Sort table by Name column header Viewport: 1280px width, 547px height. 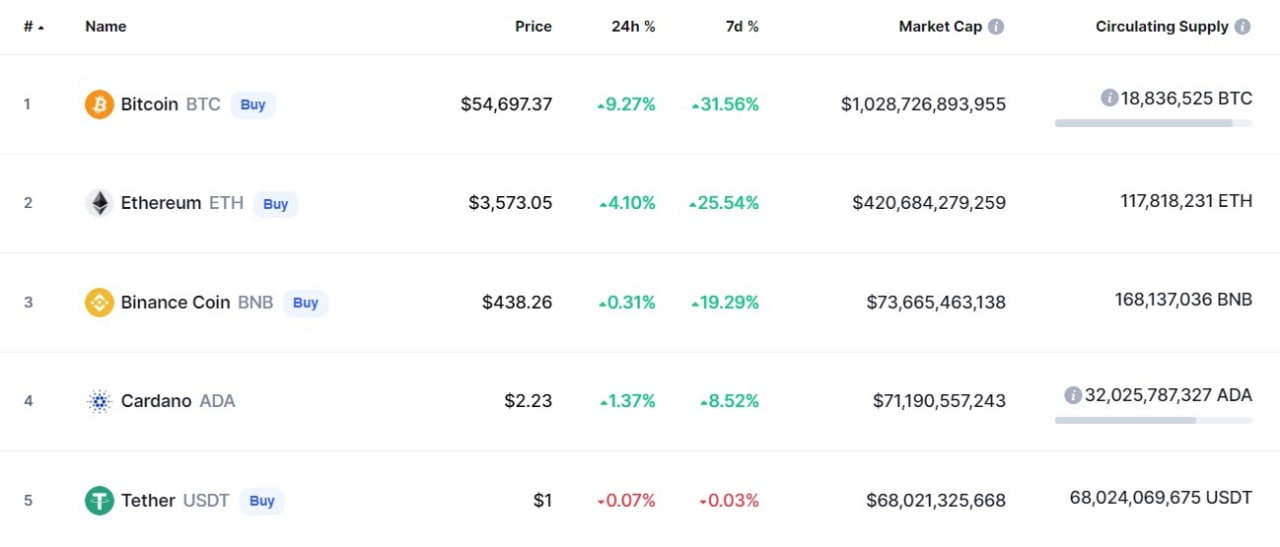pyautogui.click(x=105, y=27)
